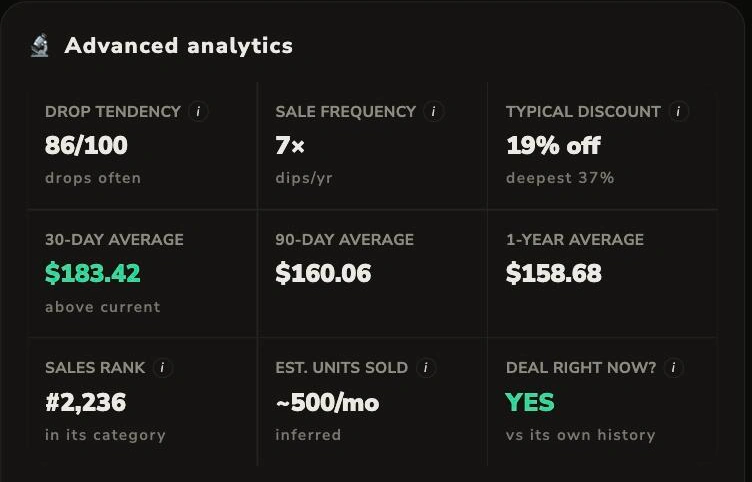
Task: Open the Sale Frequency info tooltip icon
Action: click(433, 111)
